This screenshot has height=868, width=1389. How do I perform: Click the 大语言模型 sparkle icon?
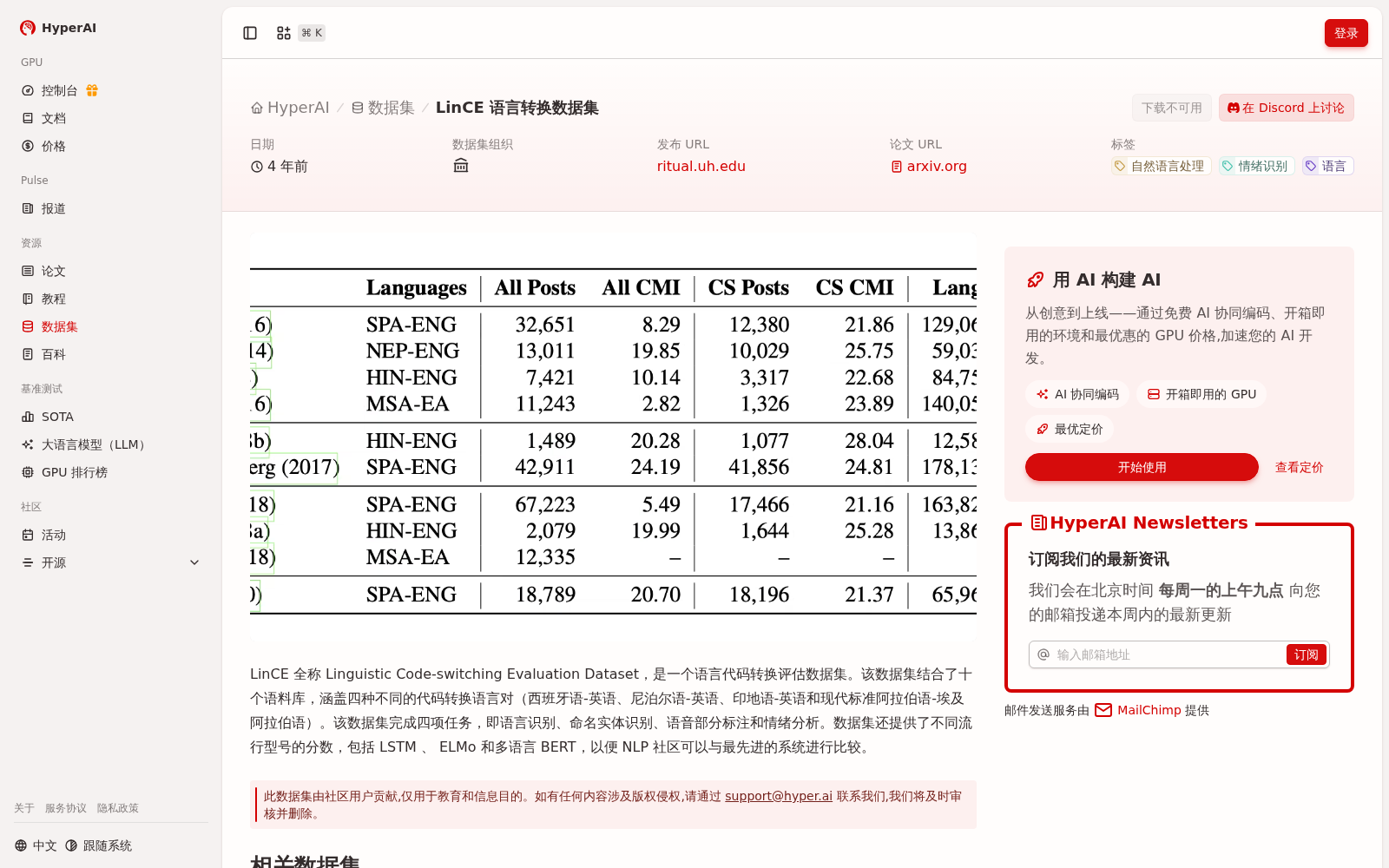coord(28,444)
